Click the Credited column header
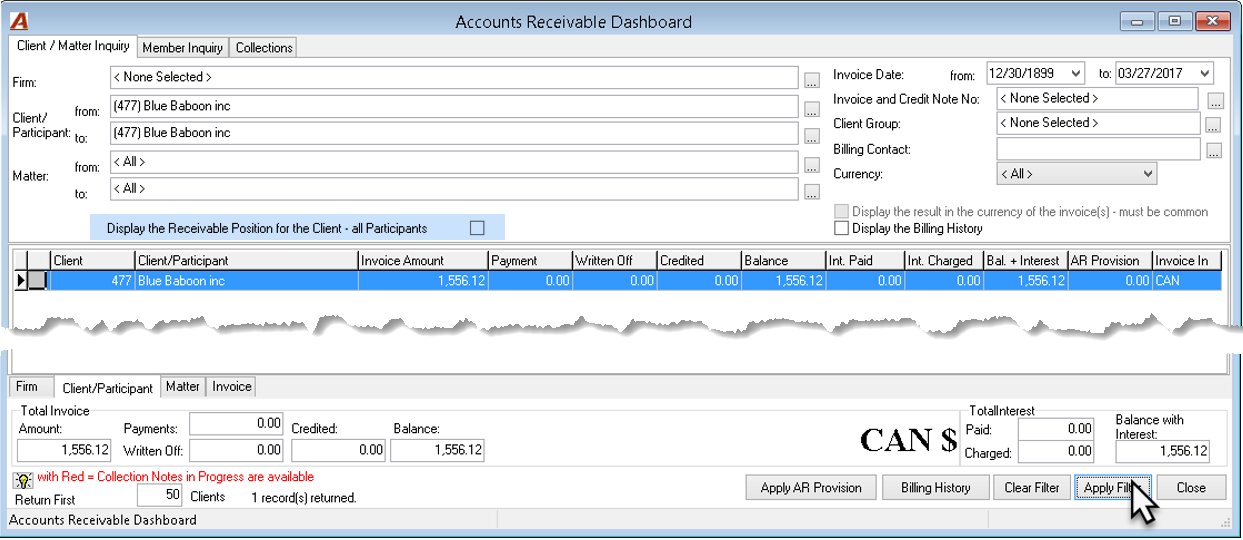The height and width of the screenshot is (540, 1243). click(699, 261)
